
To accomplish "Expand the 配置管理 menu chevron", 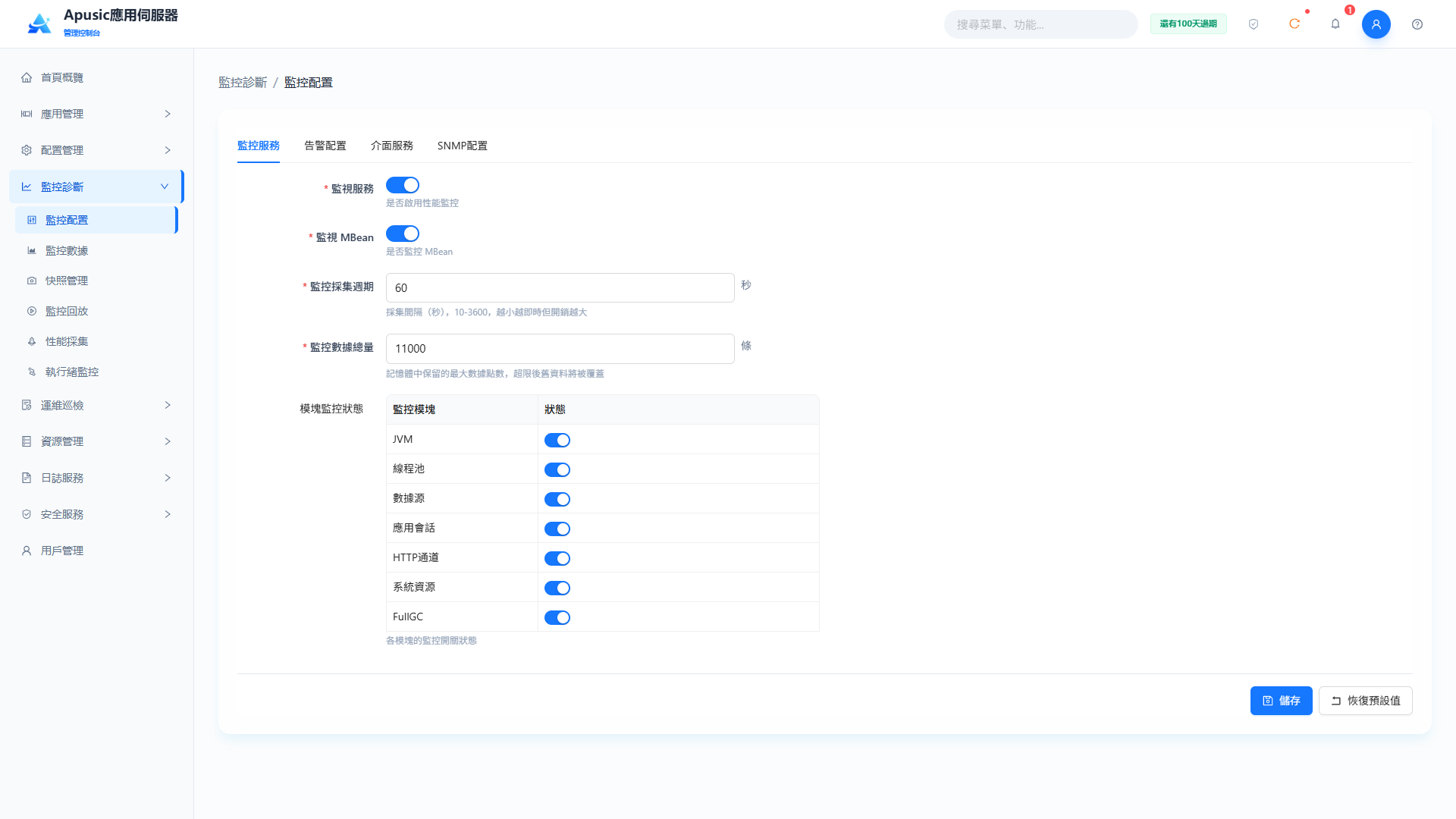I will 168,150.
